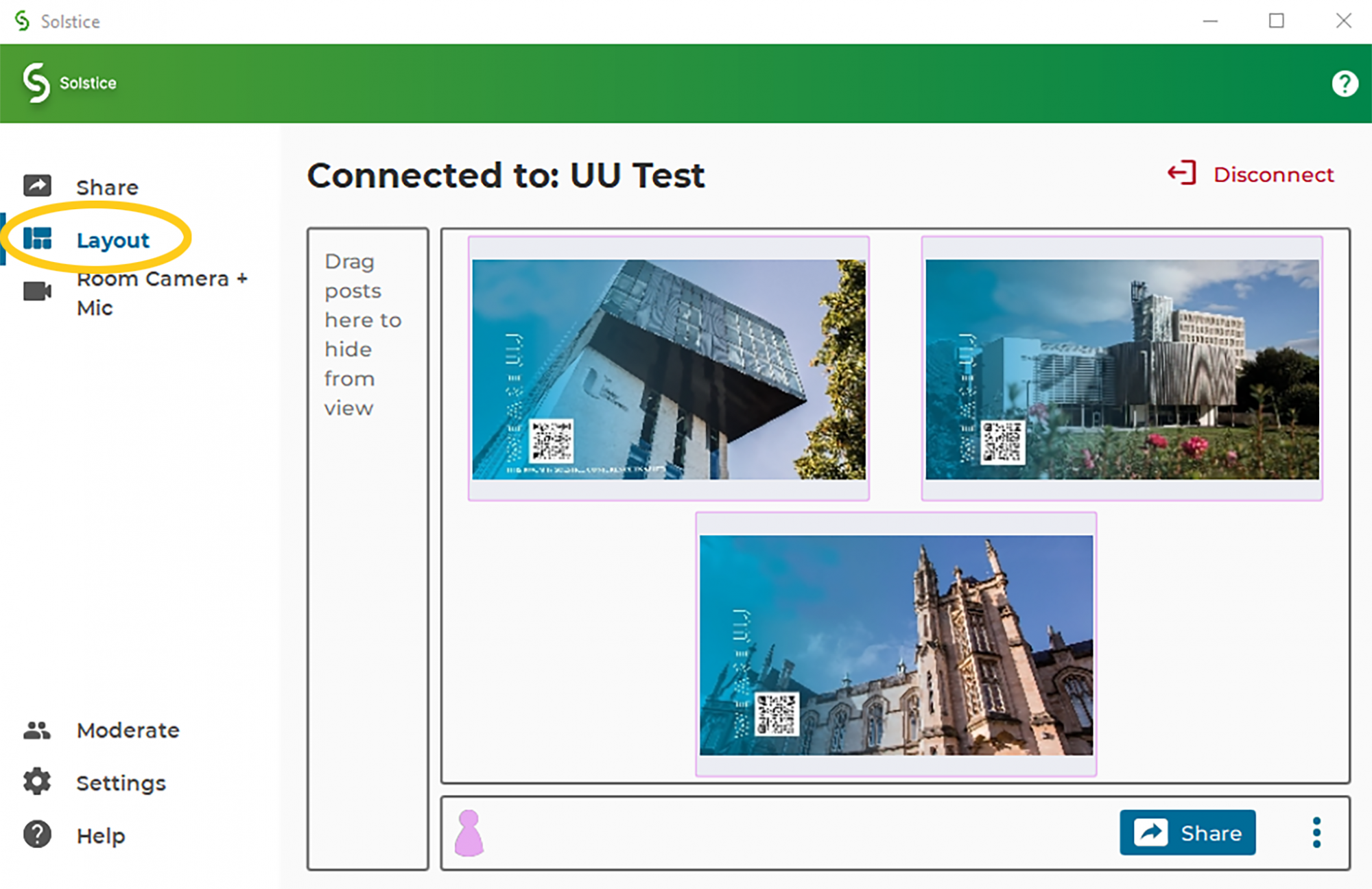1372x889 pixels.
Task: Select the Layout grid icon
Action: [x=37, y=239]
